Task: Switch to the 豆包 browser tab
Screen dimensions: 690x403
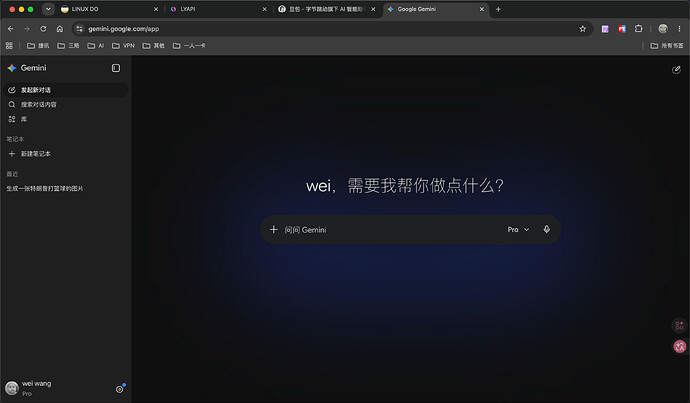Action: pyautogui.click(x=327, y=9)
